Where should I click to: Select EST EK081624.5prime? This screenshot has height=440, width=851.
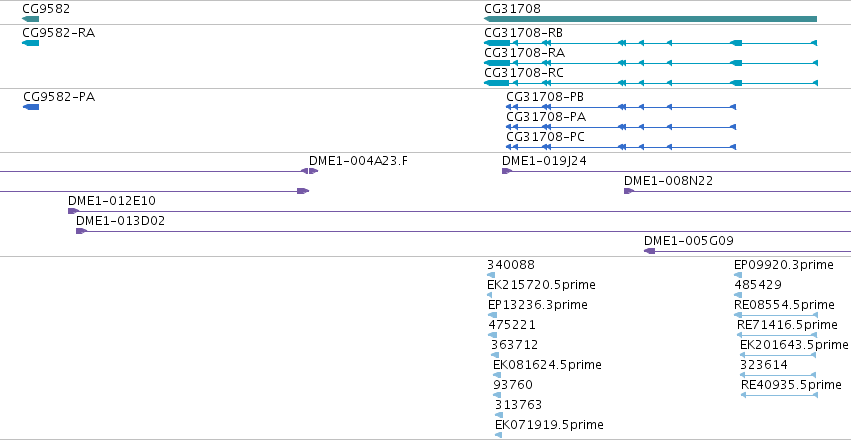547,365
